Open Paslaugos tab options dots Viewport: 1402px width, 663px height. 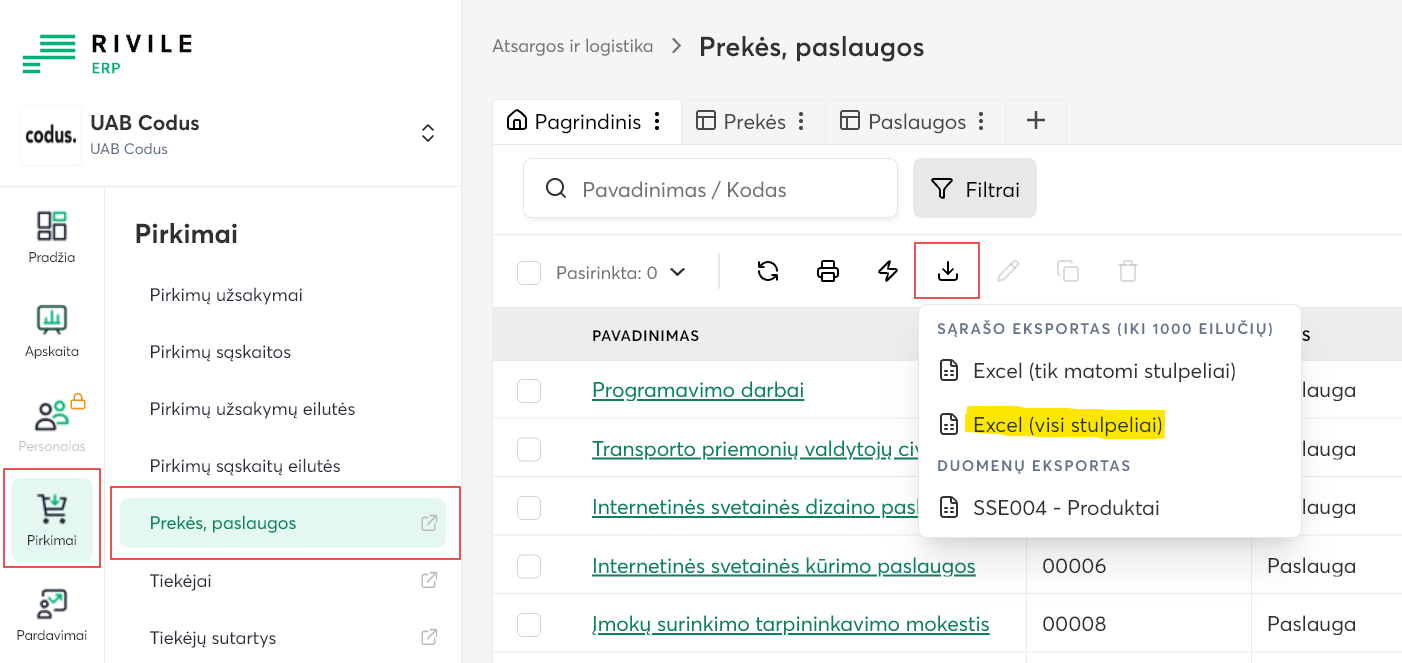click(x=982, y=121)
